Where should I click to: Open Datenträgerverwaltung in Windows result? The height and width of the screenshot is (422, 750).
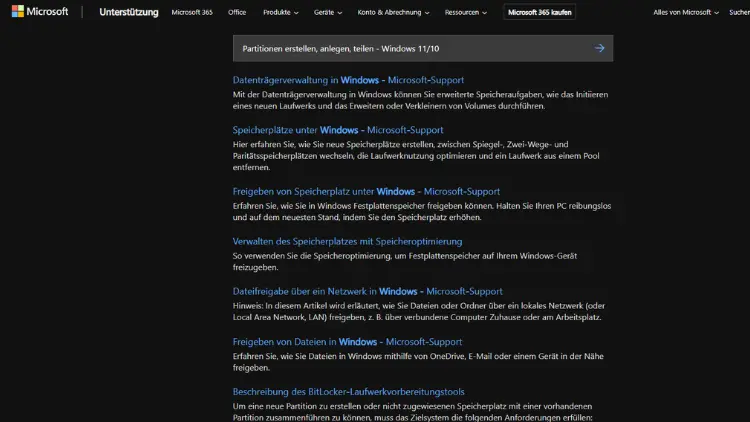tap(348, 80)
